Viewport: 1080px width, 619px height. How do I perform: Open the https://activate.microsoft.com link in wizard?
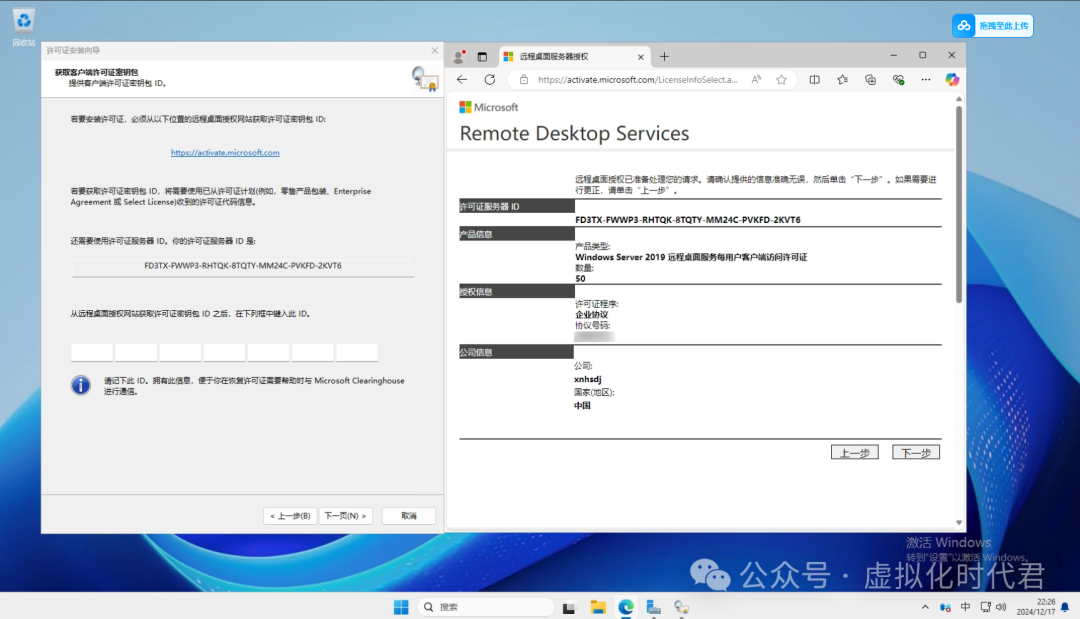pyautogui.click(x=225, y=153)
